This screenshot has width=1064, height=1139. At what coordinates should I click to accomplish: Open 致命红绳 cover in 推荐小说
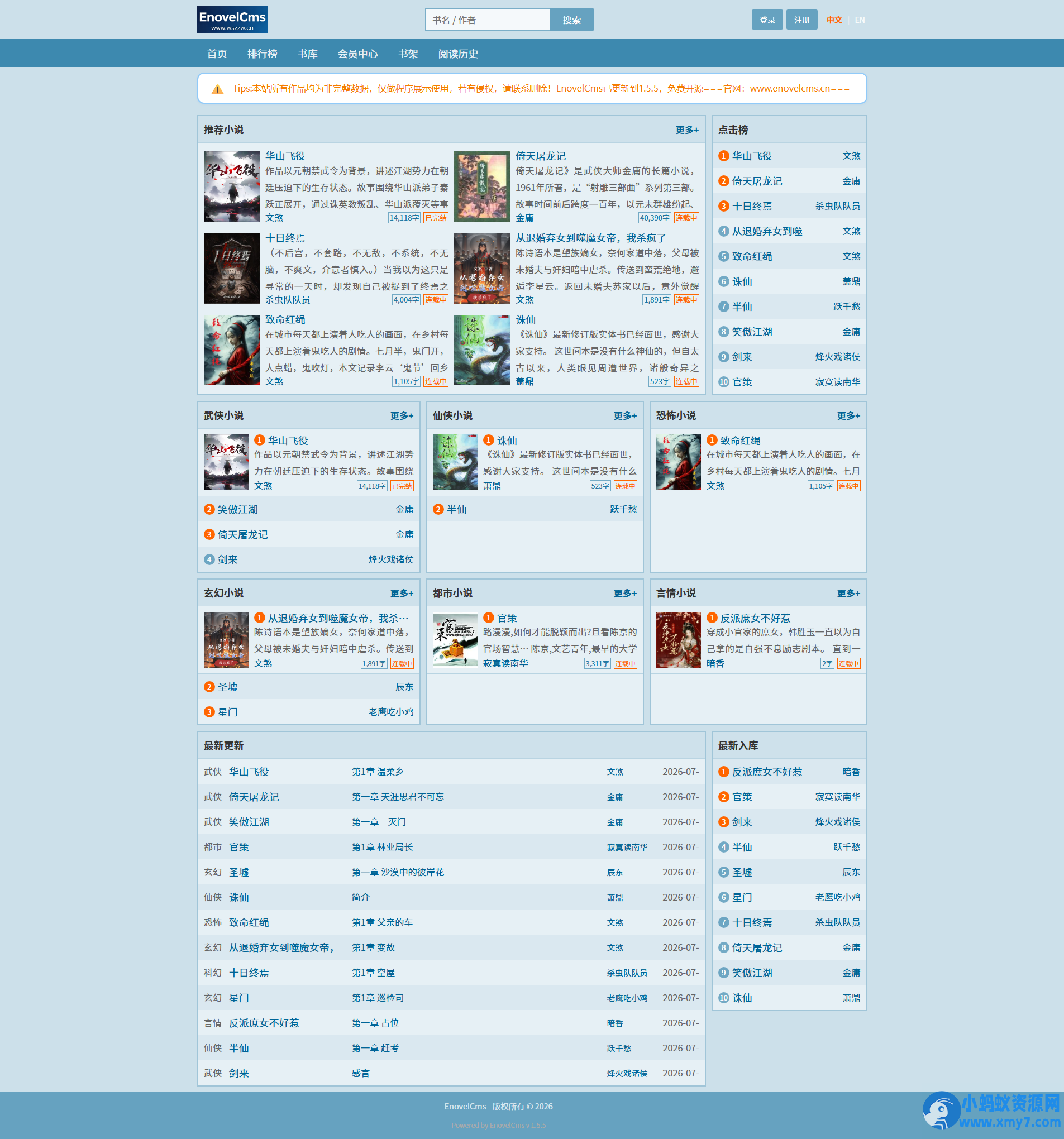(232, 350)
